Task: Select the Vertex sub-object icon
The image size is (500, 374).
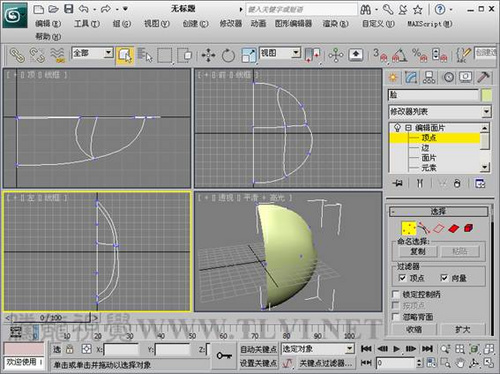Action: (x=409, y=228)
